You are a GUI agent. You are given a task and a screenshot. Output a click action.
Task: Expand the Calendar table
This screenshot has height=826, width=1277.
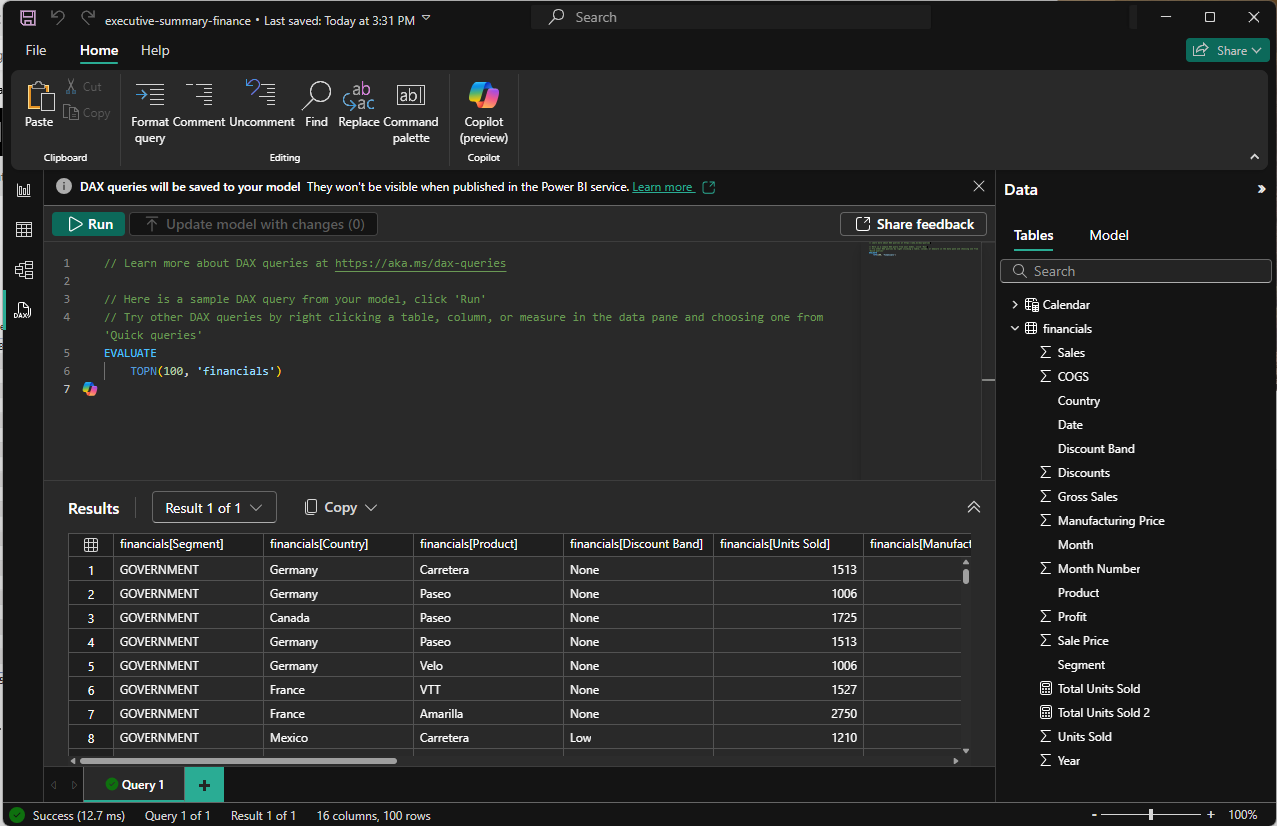pyautogui.click(x=1015, y=305)
